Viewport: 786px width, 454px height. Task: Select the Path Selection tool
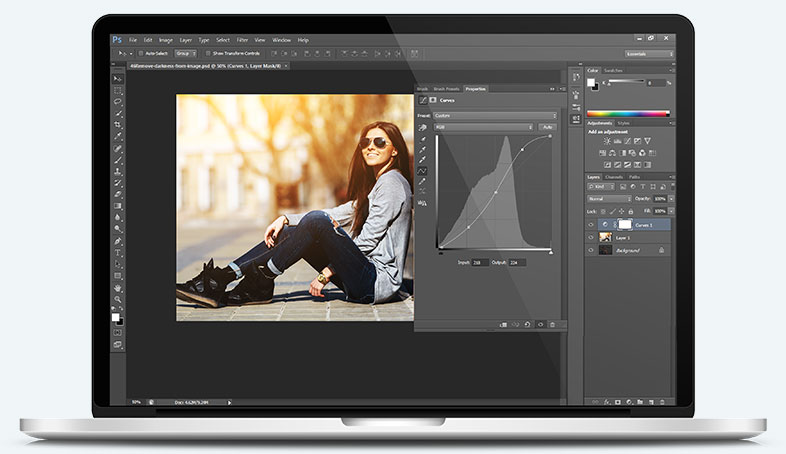coord(118,264)
